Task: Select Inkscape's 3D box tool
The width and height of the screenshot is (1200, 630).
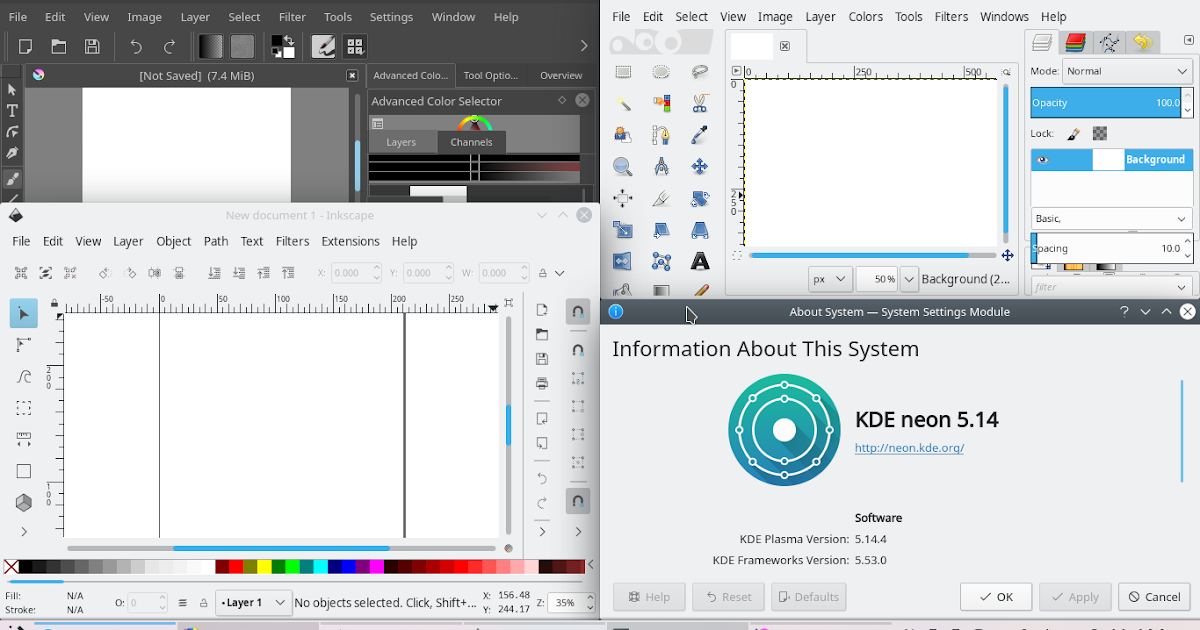Action: tap(23, 502)
